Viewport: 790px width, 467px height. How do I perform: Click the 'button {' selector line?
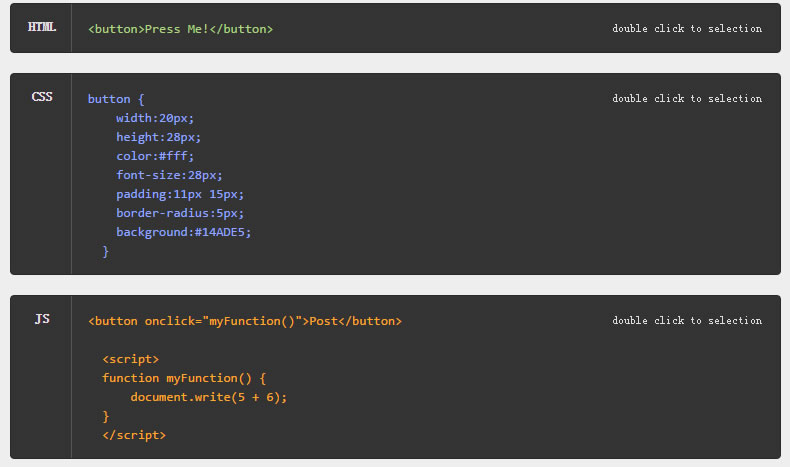[116, 99]
